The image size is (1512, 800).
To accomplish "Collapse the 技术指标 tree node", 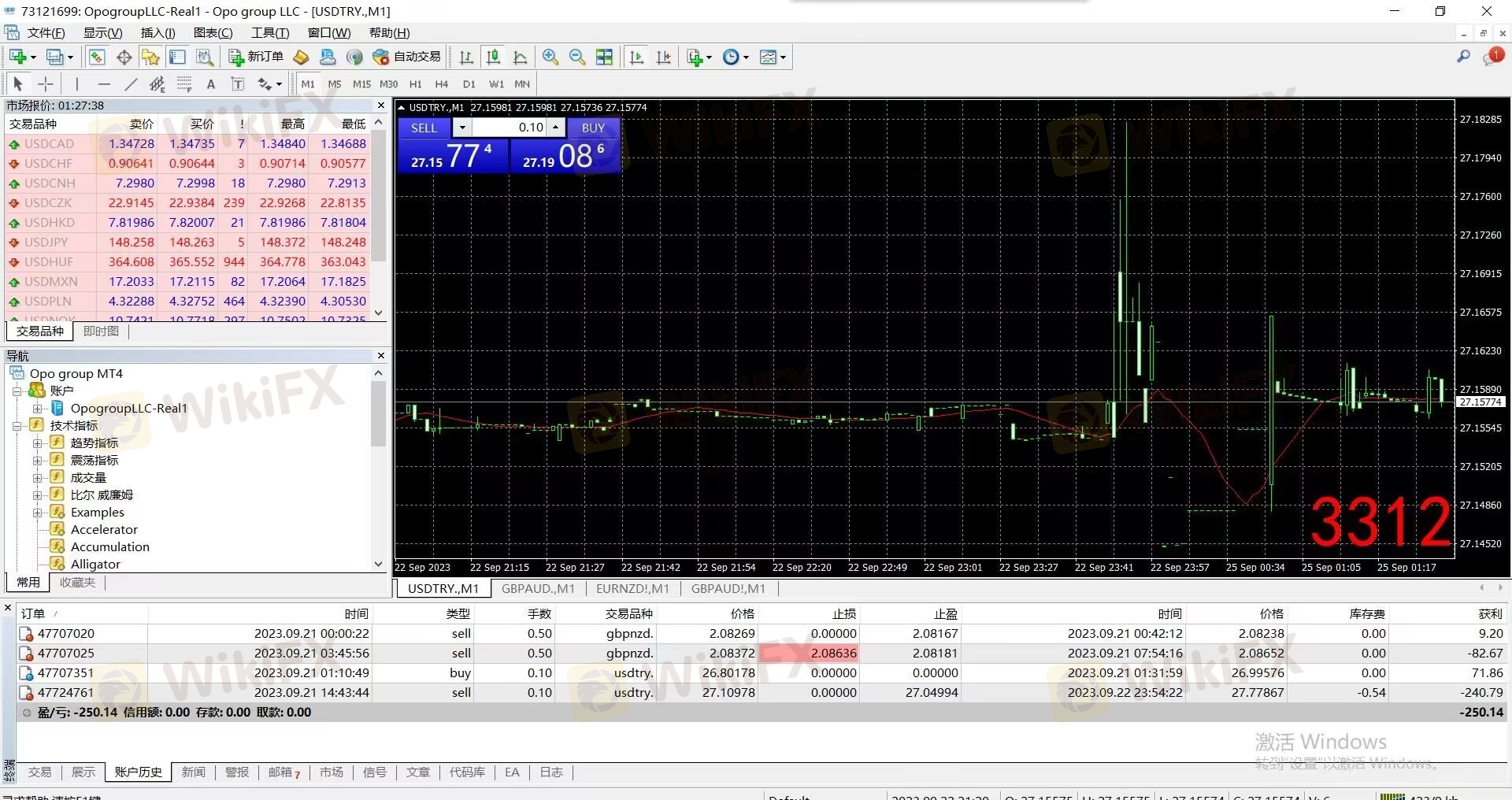I will 17,426.
